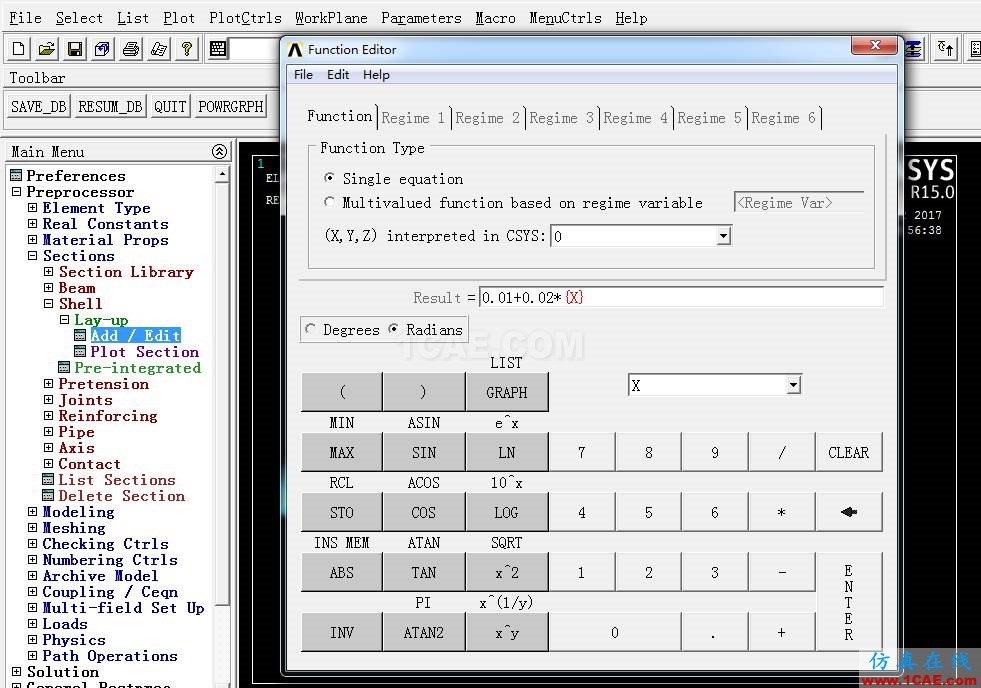The height and width of the screenshot is (688, 981).
Task: Click the x^2 key
Action: coord(507,572)
